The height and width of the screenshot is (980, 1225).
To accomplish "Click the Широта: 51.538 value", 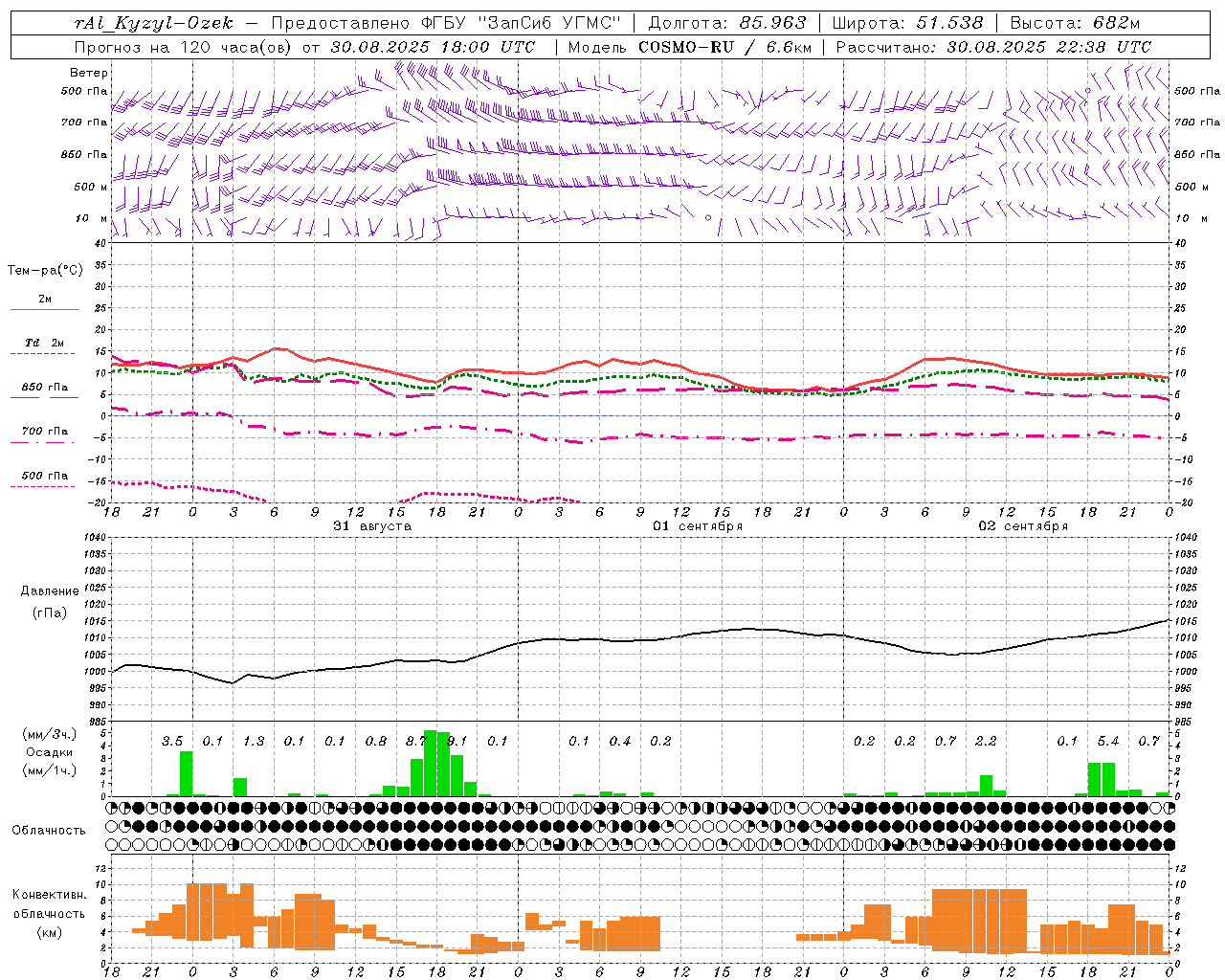I will [x=908, y=23].
